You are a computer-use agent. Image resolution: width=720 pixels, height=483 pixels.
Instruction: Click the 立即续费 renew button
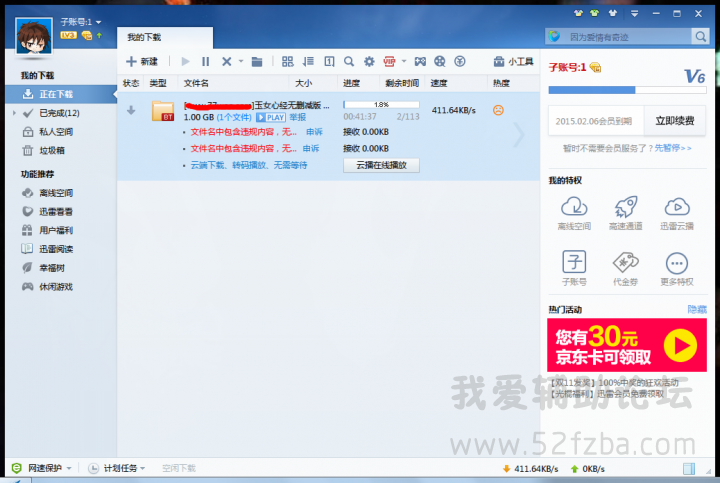pos(675,121)
